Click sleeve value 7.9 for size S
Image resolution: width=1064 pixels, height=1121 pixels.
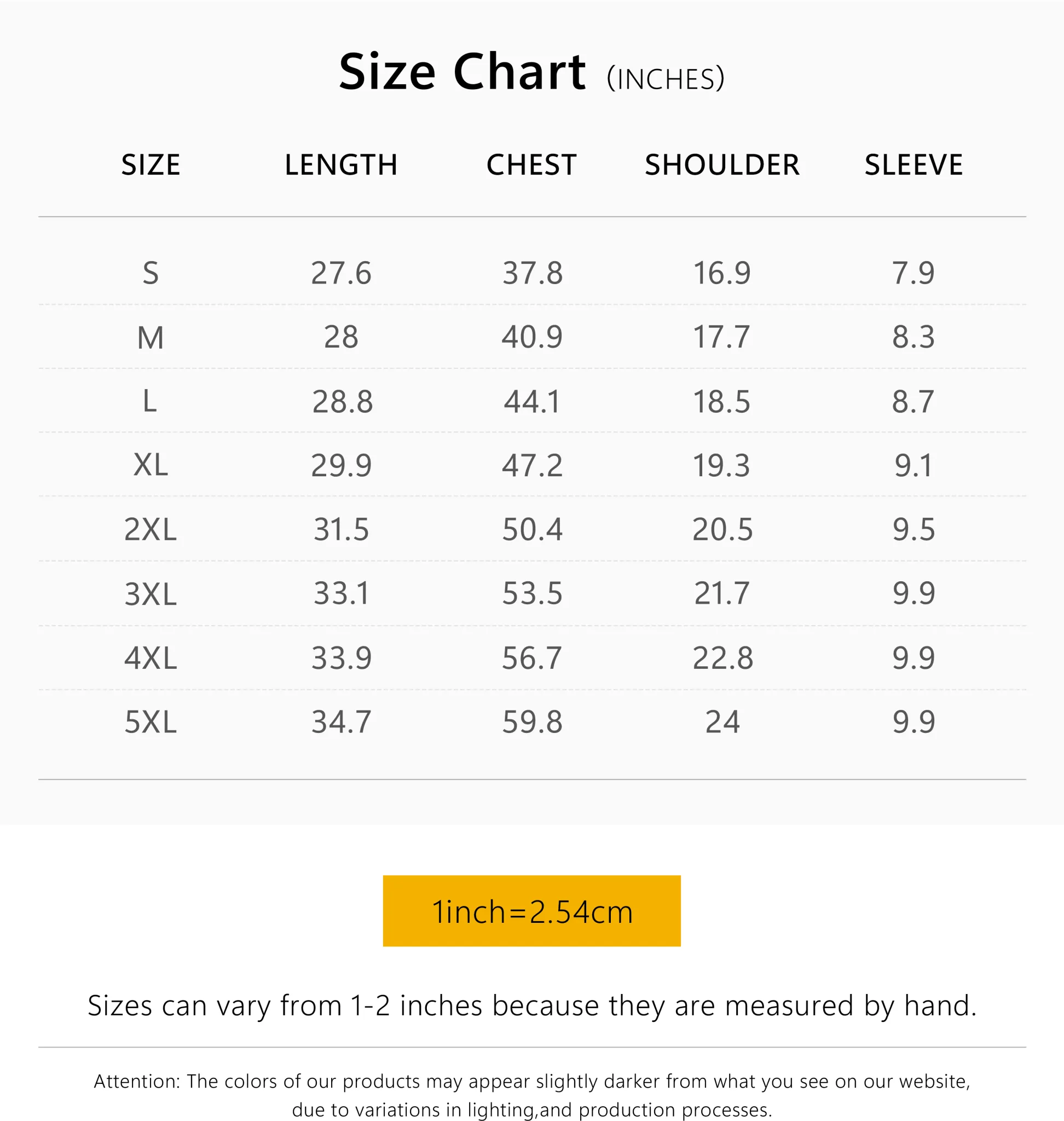913,273
